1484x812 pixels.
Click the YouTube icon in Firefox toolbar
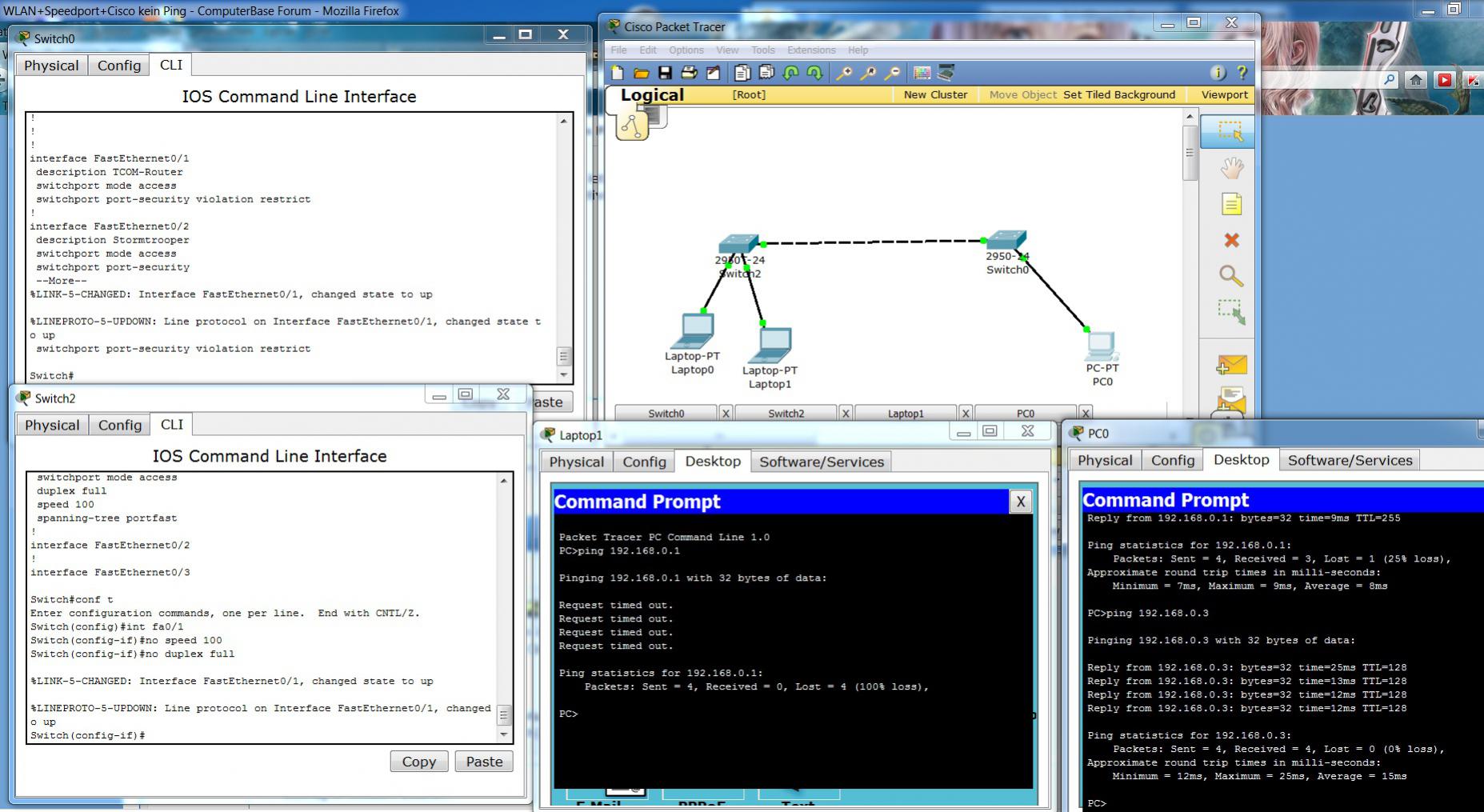click(x=1445, y=80)
